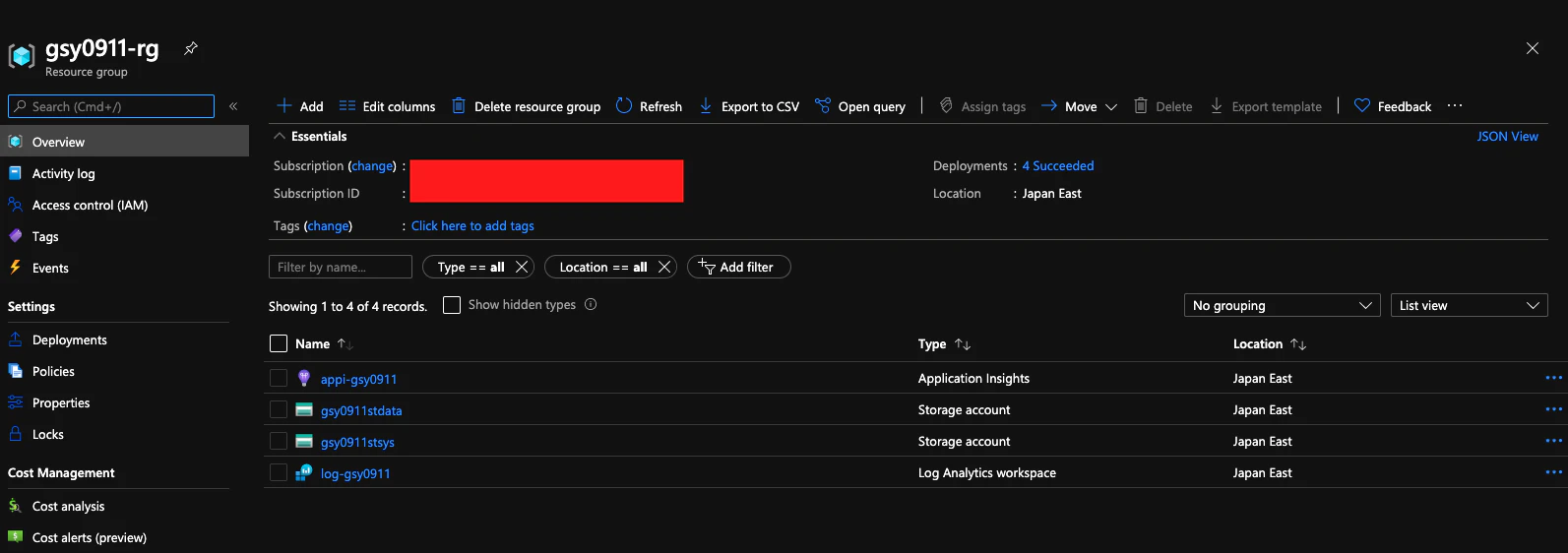Click the Locks padlock icon
Image resolution: width=1568 pixels, height=553 pixels.
[15, 434]
